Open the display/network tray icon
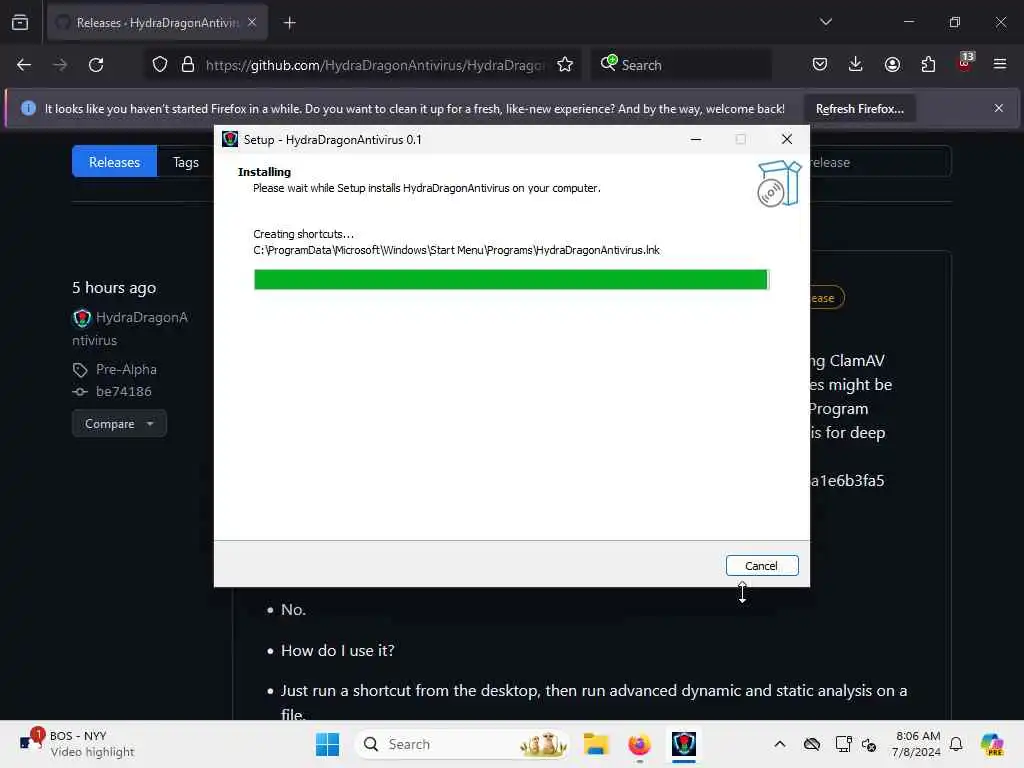Image resolution: width=1024 pixels, height=768 pixels. point(843,744)
